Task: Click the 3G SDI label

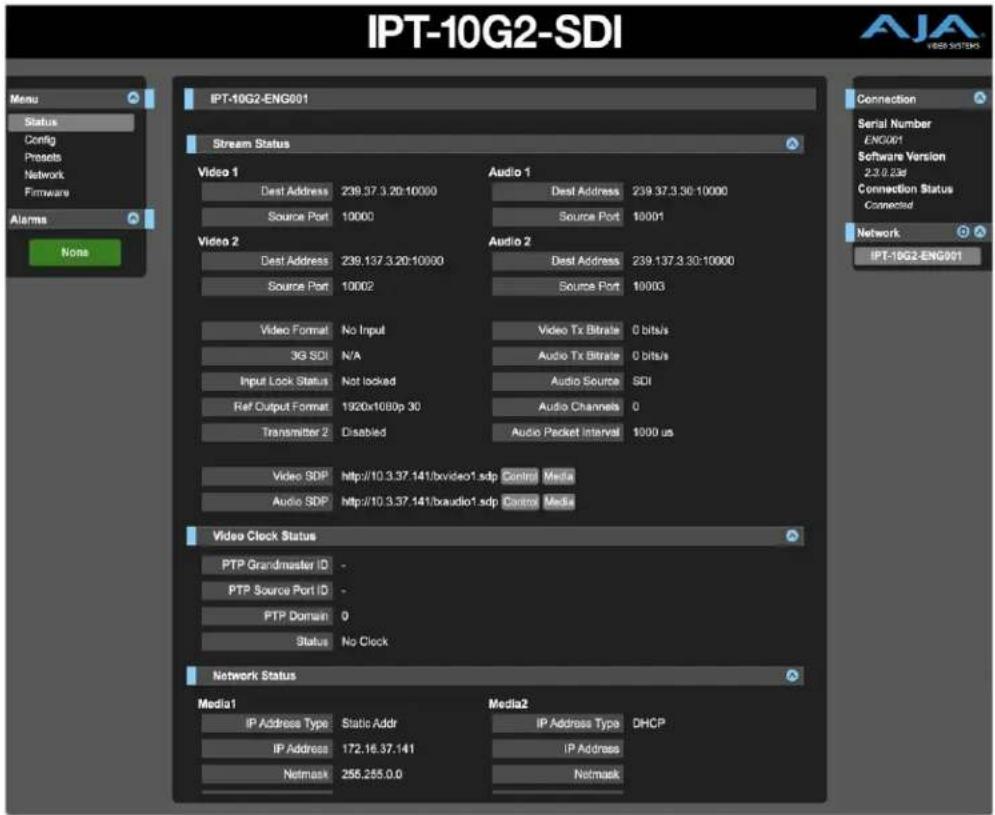Action: pos(267,355)
